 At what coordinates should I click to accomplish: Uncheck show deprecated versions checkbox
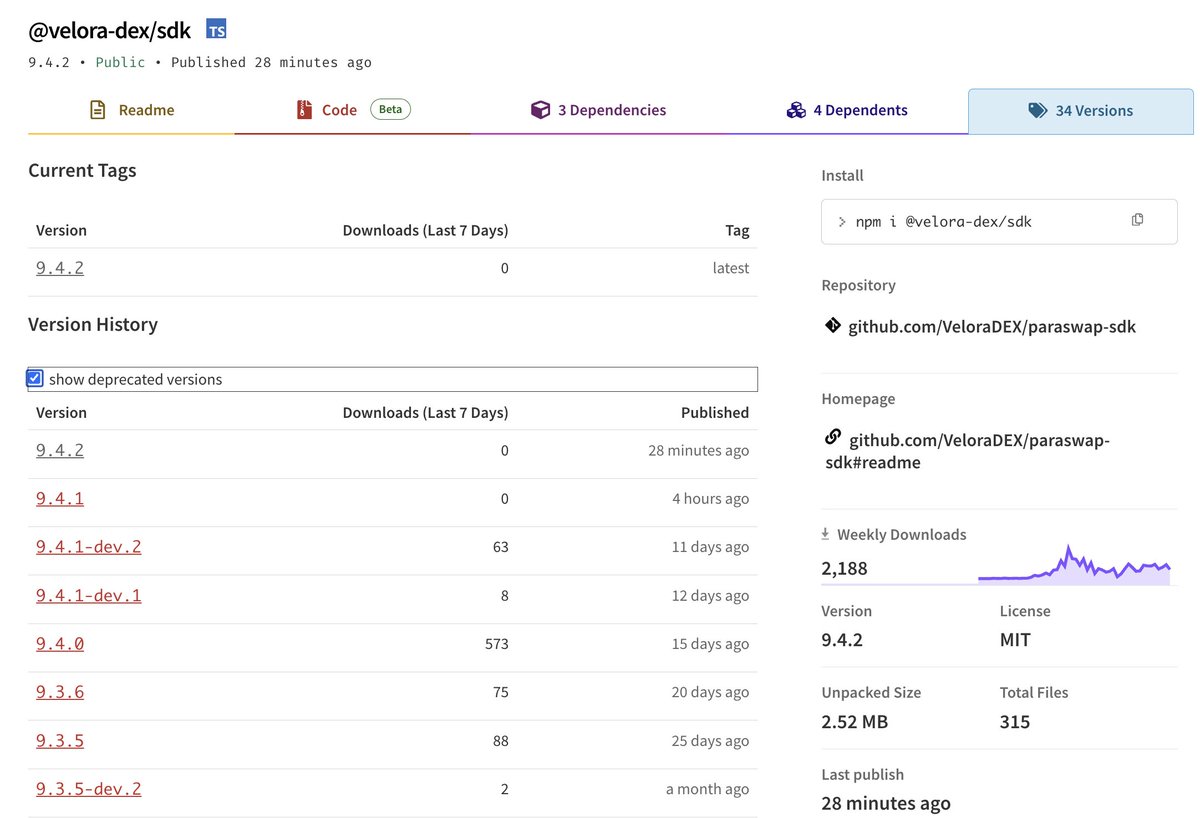[35, 378]
